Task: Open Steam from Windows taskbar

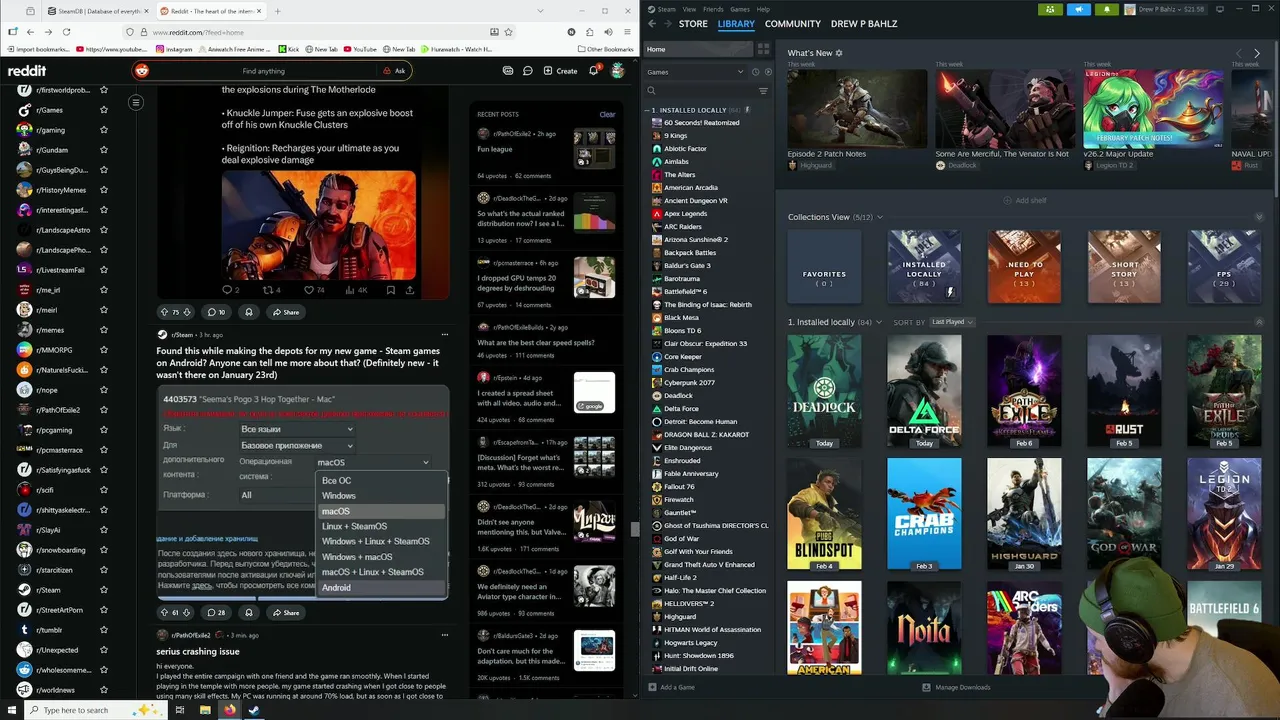Action: pos(254,710)
